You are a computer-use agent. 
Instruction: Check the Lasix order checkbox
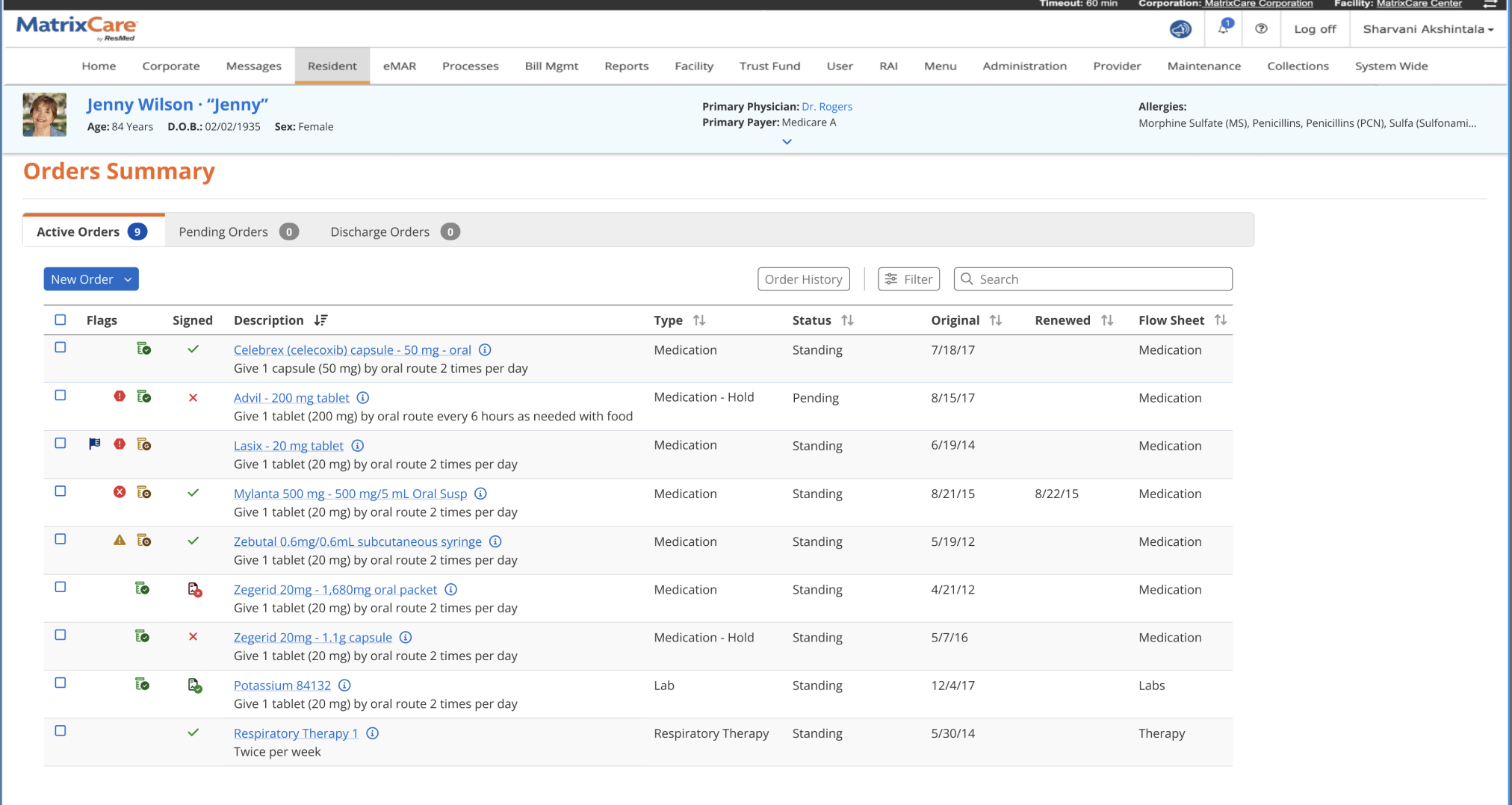[x=61, y=443]
